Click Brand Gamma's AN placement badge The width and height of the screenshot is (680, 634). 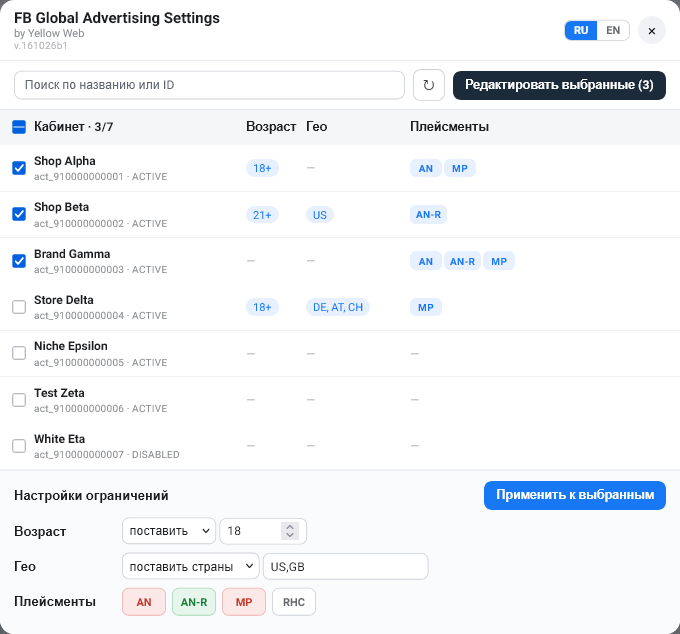click(426, 261)
